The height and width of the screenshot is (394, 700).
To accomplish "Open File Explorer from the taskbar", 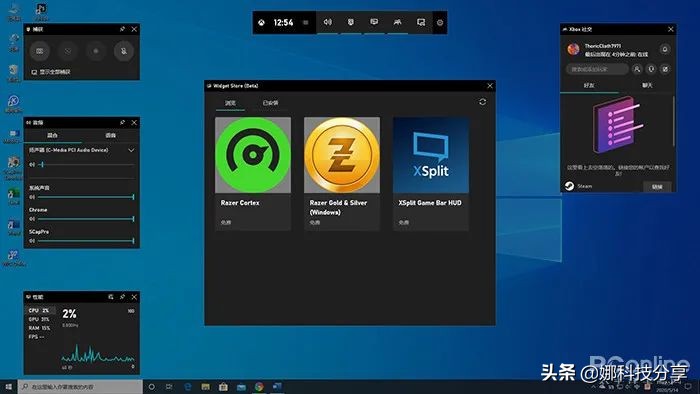I will coord(205,387).
